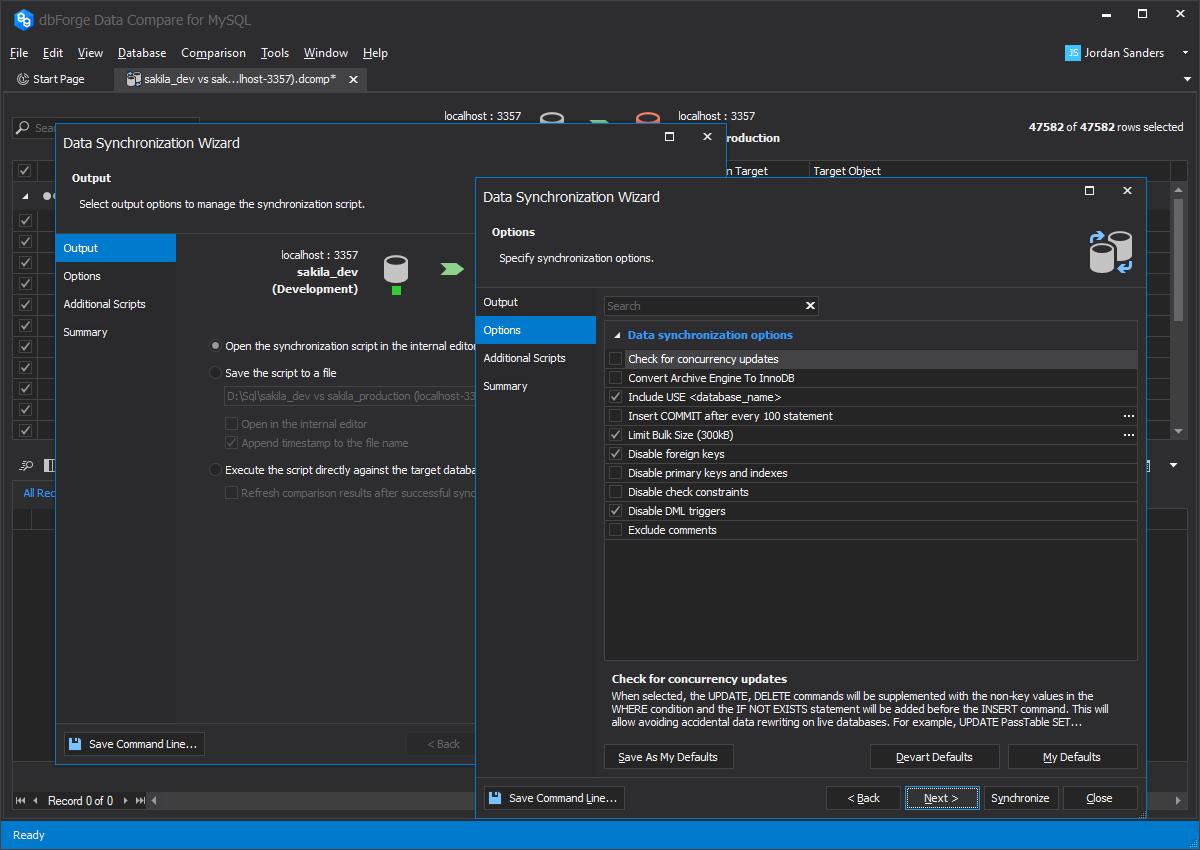The width and height of the screenshot is (1200, 850).
Task: Open the Database menu
Action: pos(142,53)
